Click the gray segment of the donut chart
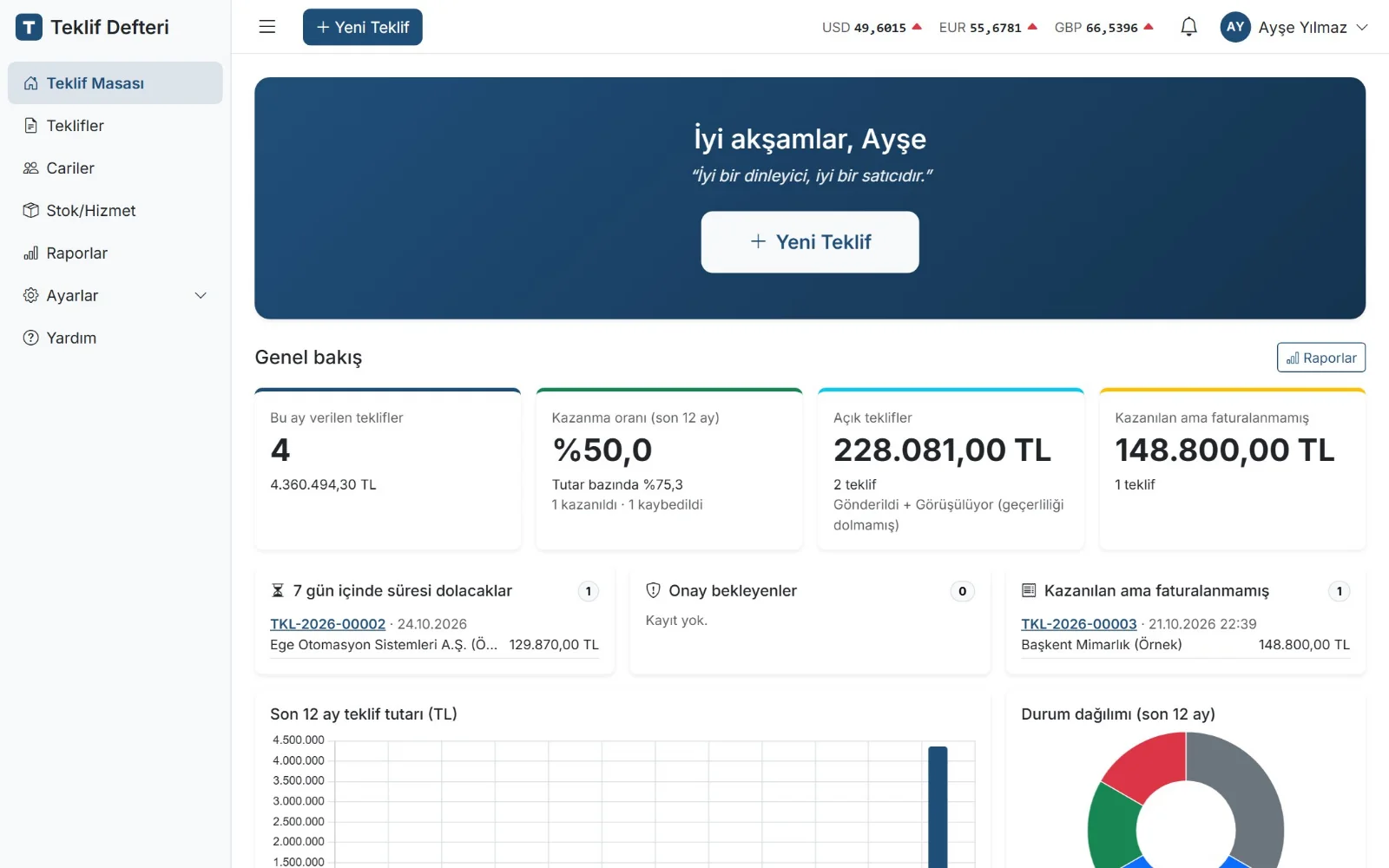1389x868 pixels. [1247, 794]
